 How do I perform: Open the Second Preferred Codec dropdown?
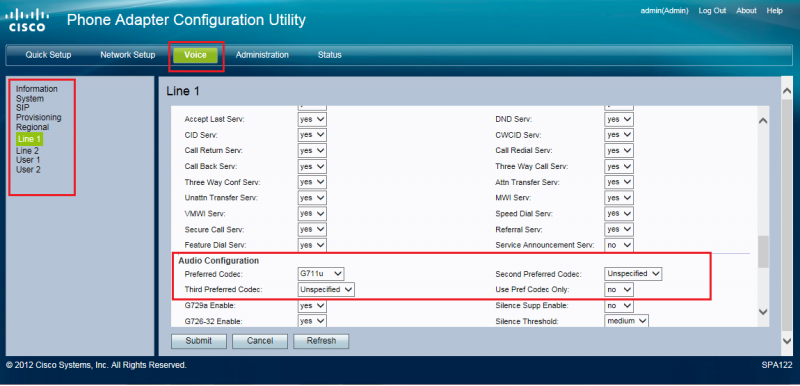coord(633,274)
